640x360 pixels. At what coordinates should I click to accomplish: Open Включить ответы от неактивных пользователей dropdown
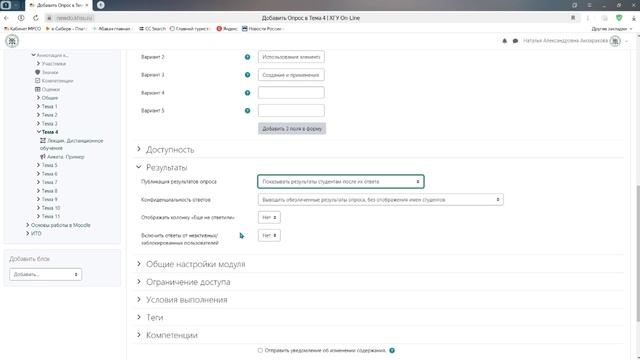pyautogui.click(x=269, y=236)
